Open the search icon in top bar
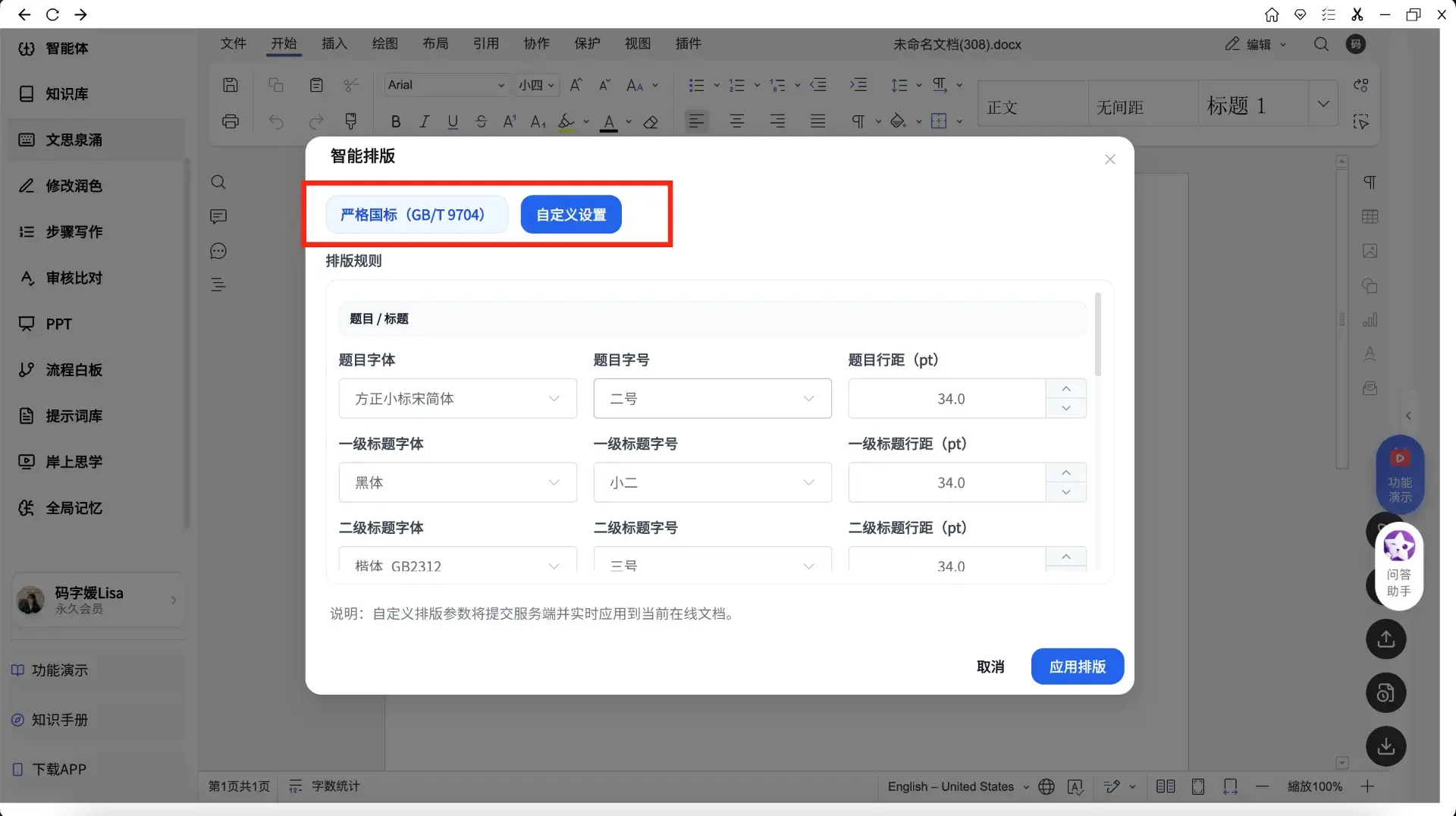The width and height of the screenshot is (1456, 816). 1321,44
